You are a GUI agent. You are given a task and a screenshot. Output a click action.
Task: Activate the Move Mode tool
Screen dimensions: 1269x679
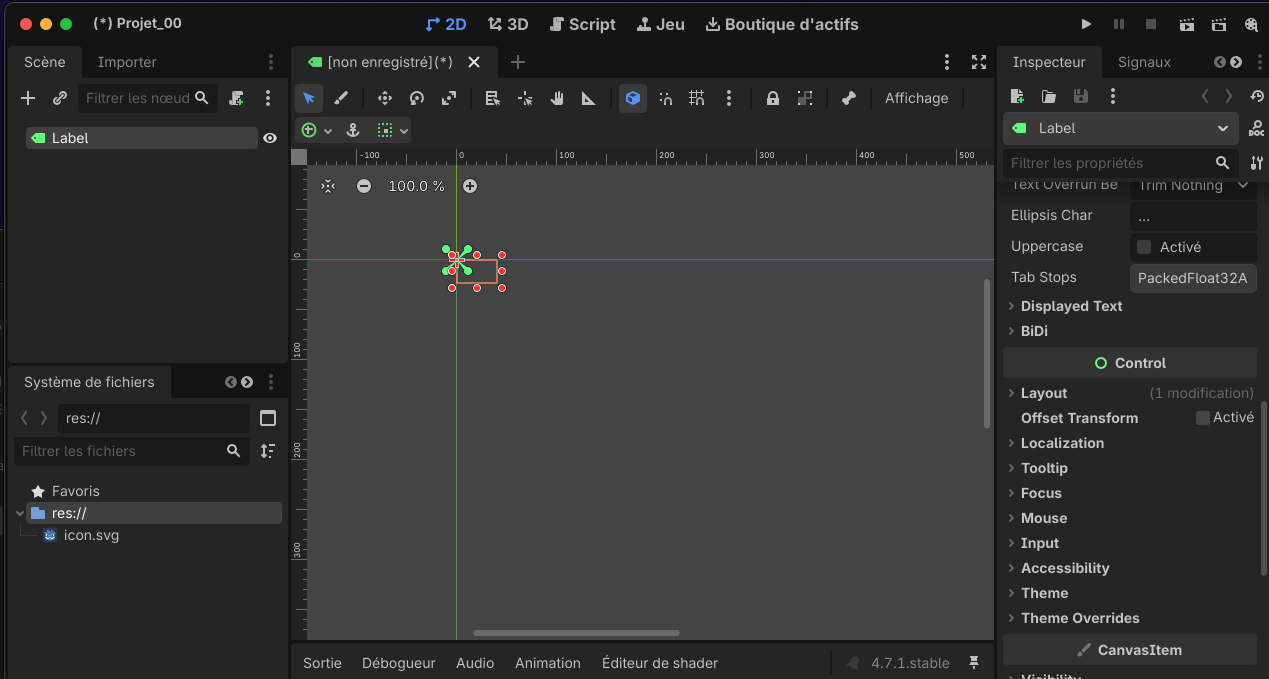[x=384, y=98]
